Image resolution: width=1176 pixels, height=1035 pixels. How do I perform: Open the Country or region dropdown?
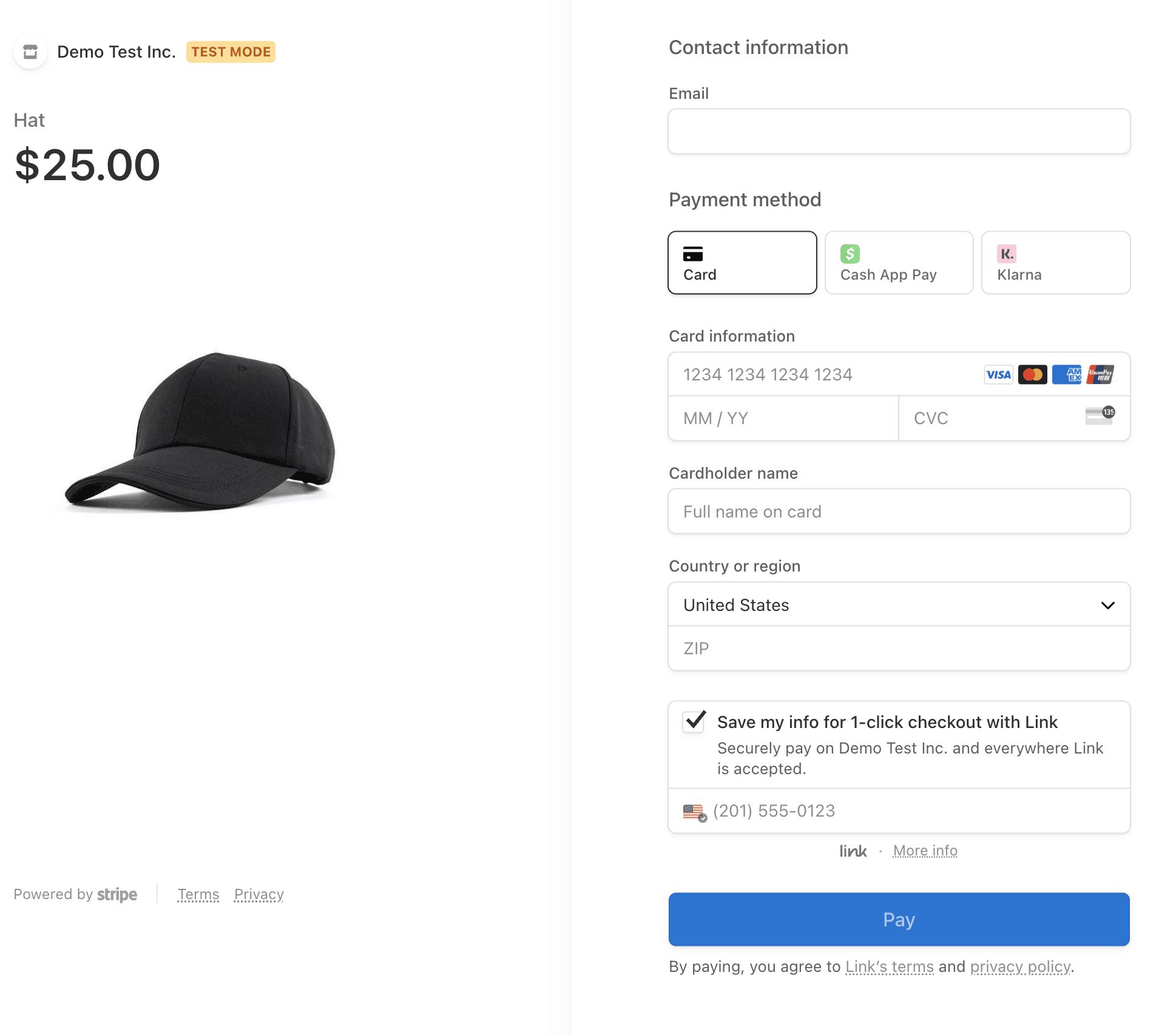pyautogui.click(x=898, y=604)
